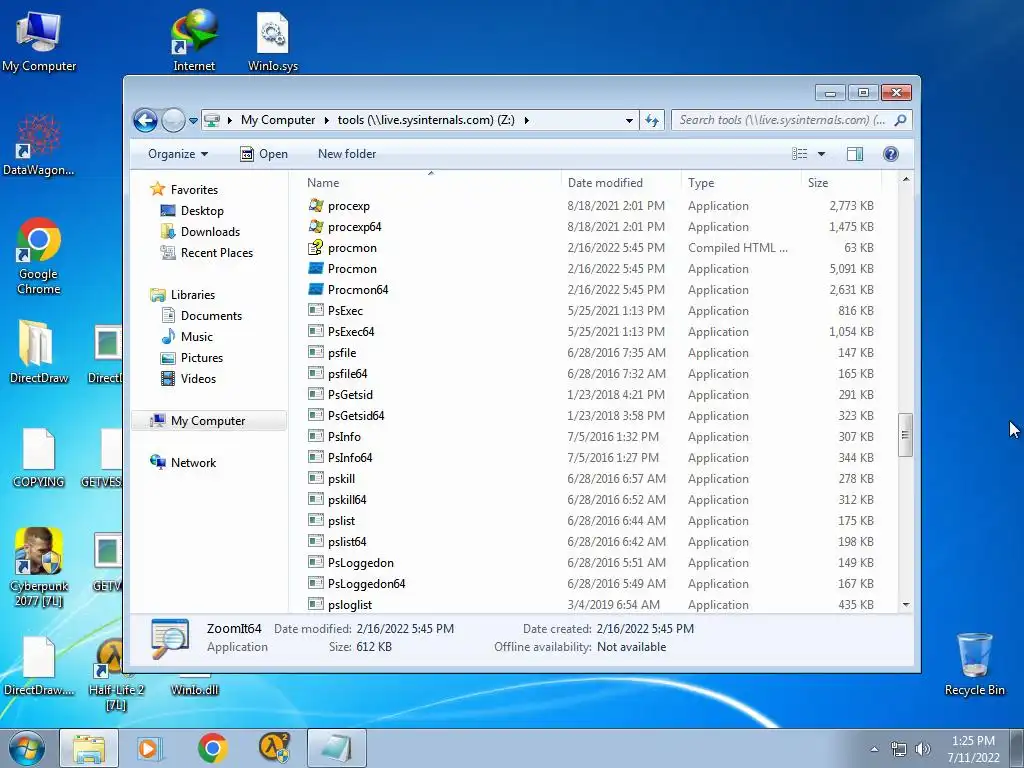Expand the more view options arrow

(822, 154)
